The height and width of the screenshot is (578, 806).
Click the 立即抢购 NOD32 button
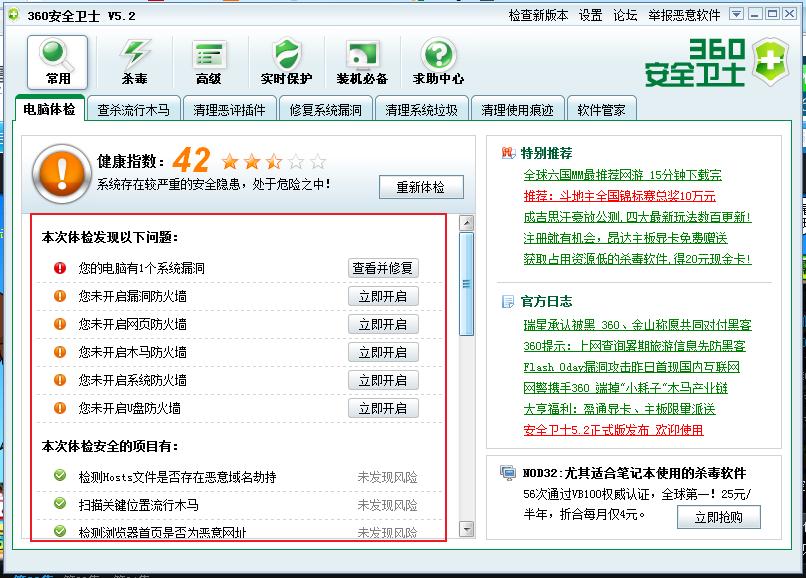coord(719,517)
